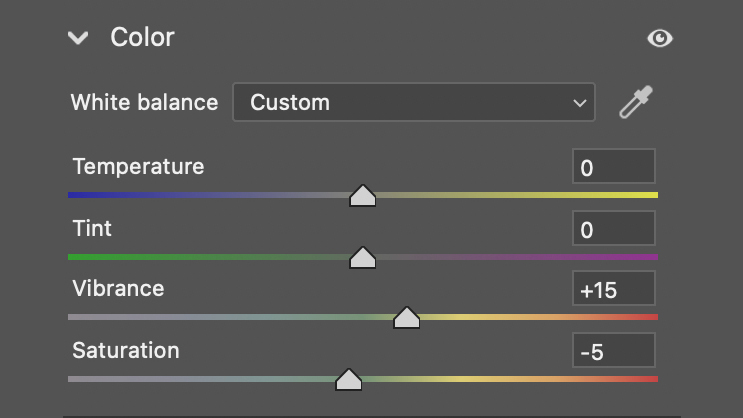
Task: Click the Color panel header title
Action: 142,37
